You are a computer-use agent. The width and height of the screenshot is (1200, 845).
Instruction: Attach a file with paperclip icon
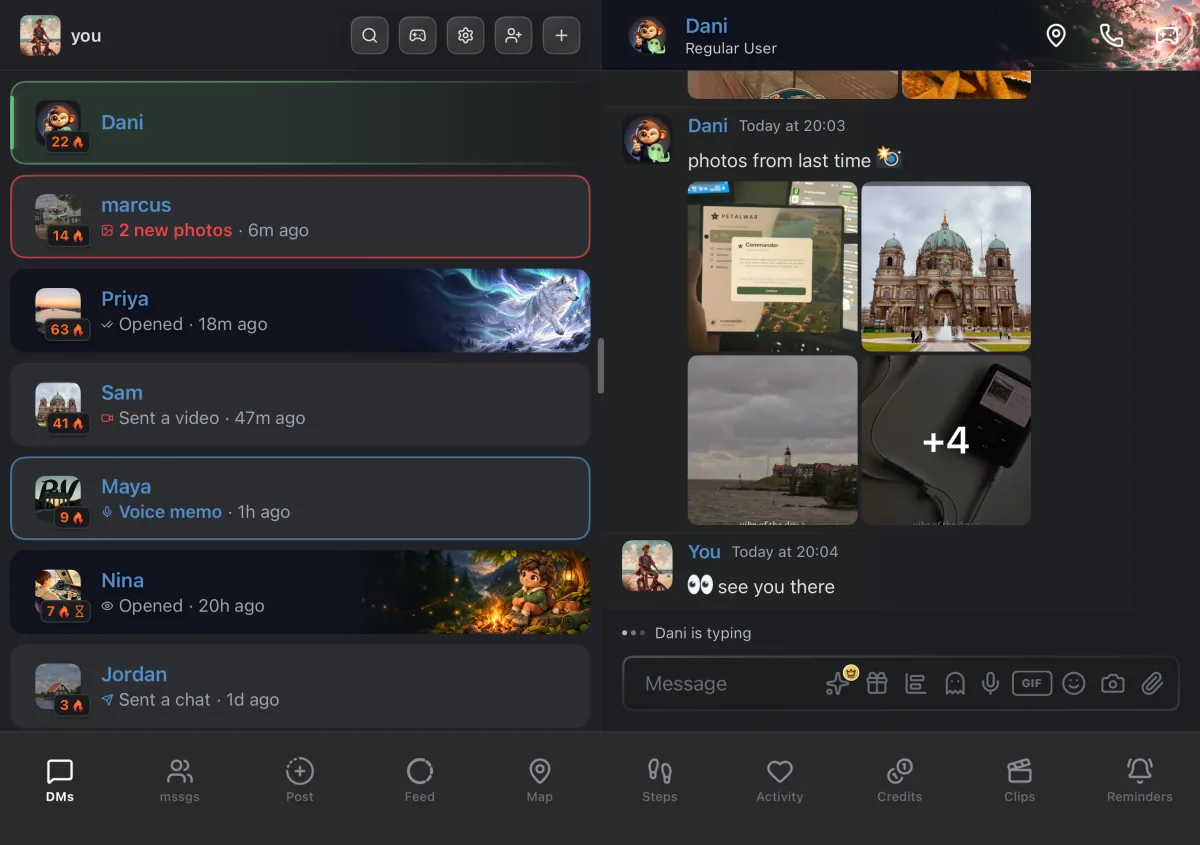[1153, 684]
